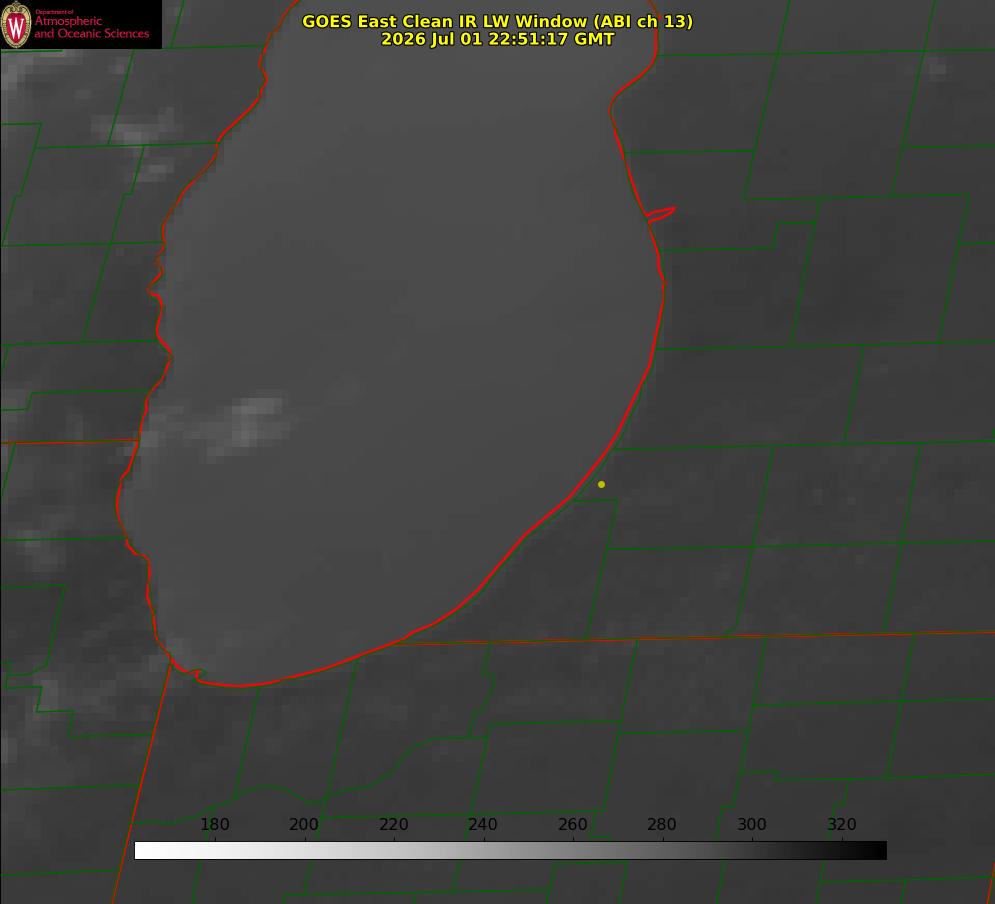Pick the 260 tick label on the scale
Image resolution: width=995 pixels, height=904 pixels.
pos(572,824)
